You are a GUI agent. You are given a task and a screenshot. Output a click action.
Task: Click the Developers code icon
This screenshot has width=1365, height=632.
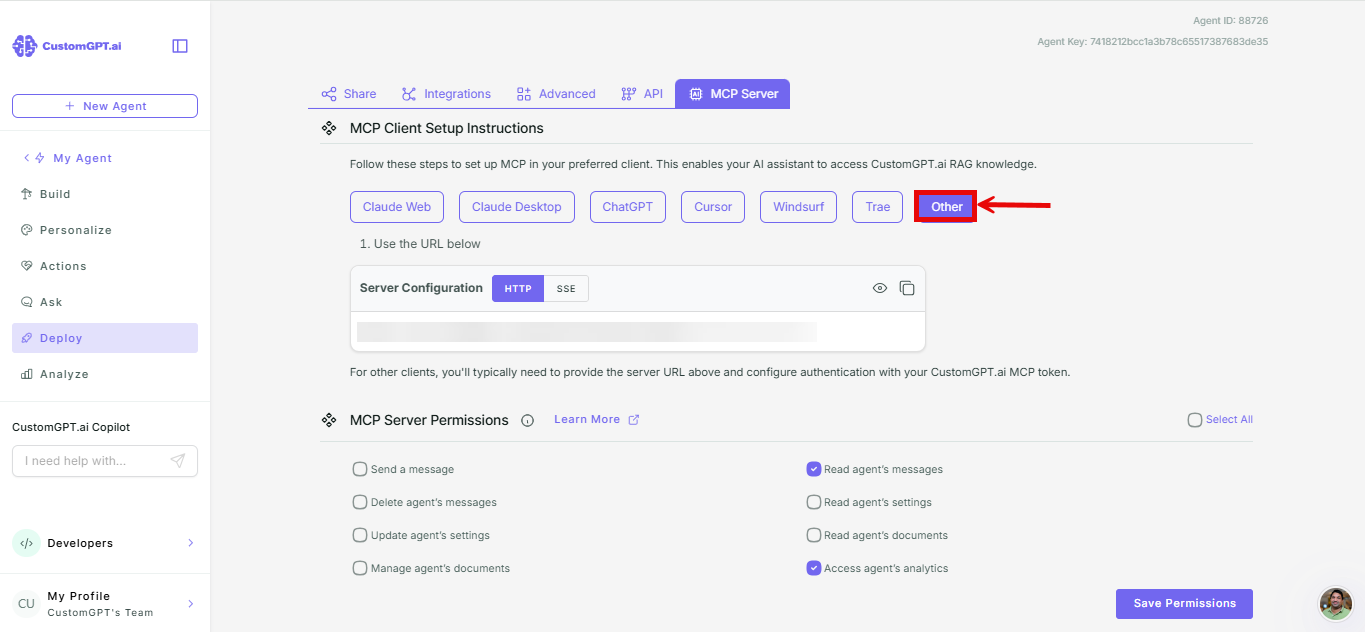(x=26, y=543)
